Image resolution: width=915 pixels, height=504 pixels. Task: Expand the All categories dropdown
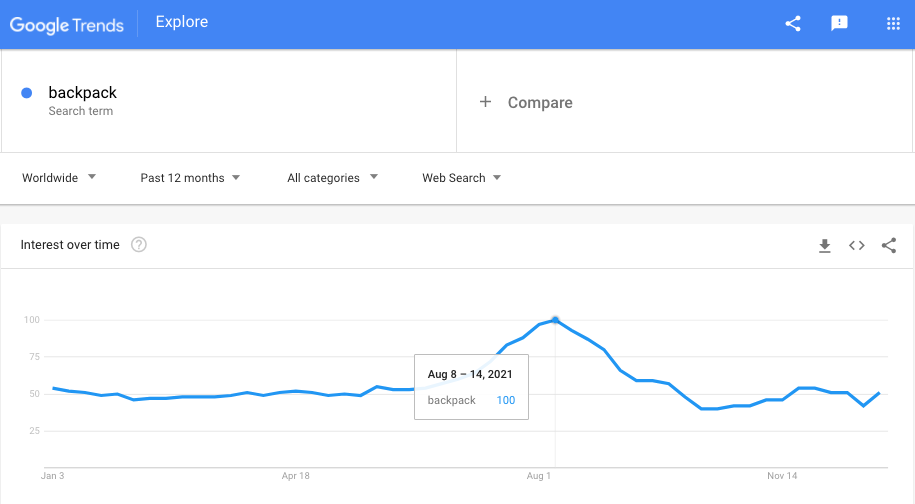click(x=332, y=178)
